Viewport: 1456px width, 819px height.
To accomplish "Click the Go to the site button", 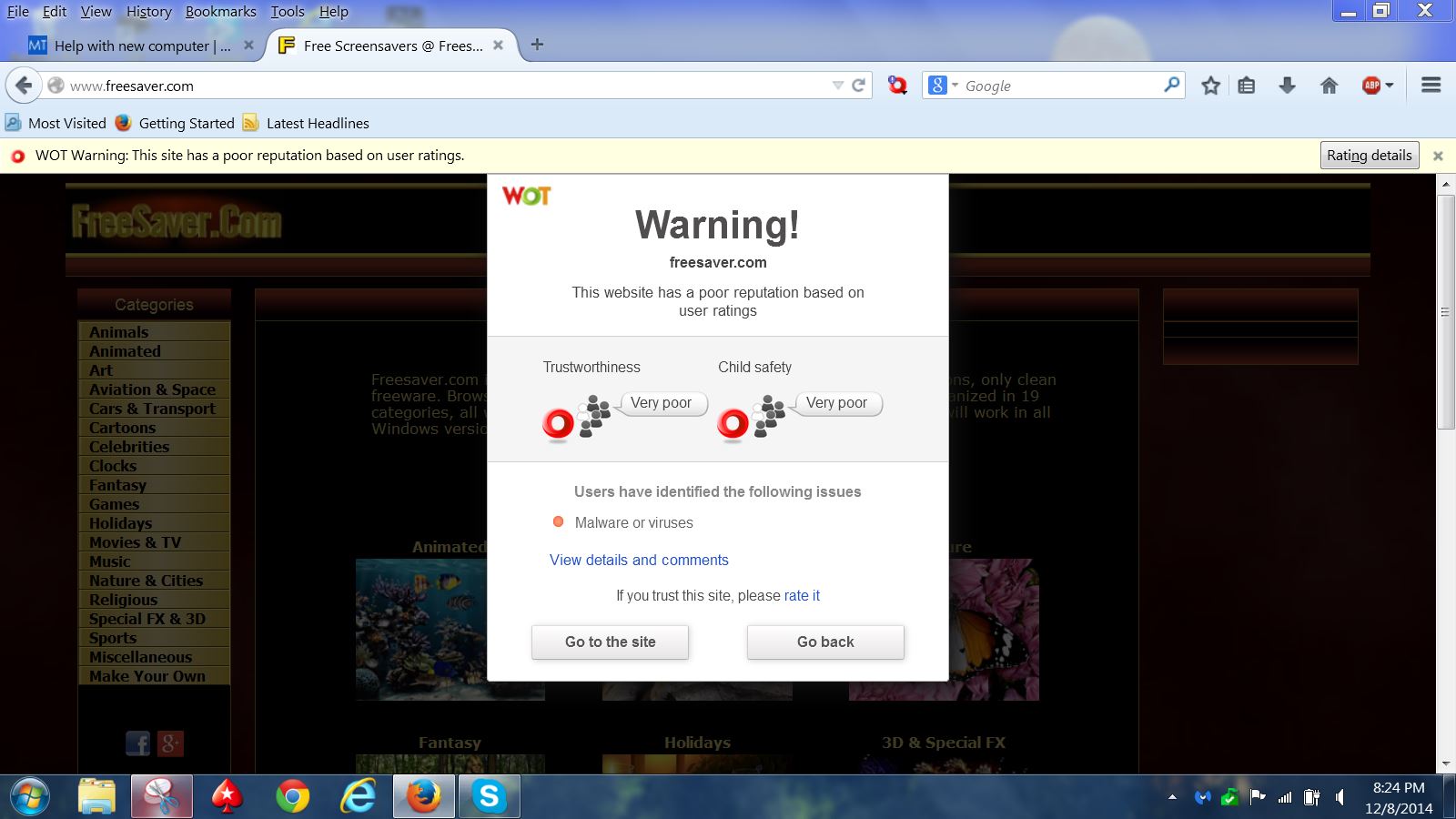I will coord(610,642).
